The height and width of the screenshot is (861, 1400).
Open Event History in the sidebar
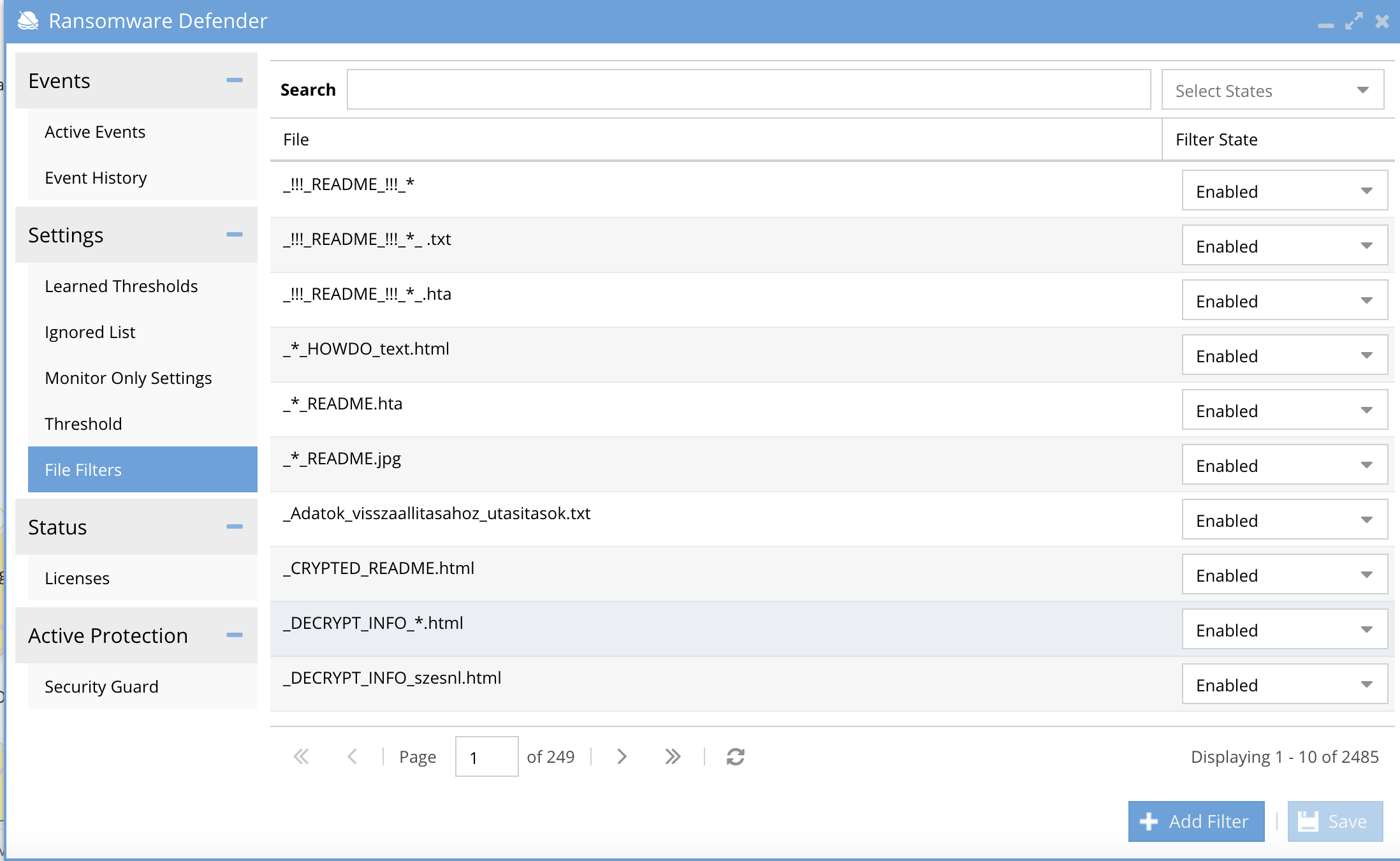[96, 178]
